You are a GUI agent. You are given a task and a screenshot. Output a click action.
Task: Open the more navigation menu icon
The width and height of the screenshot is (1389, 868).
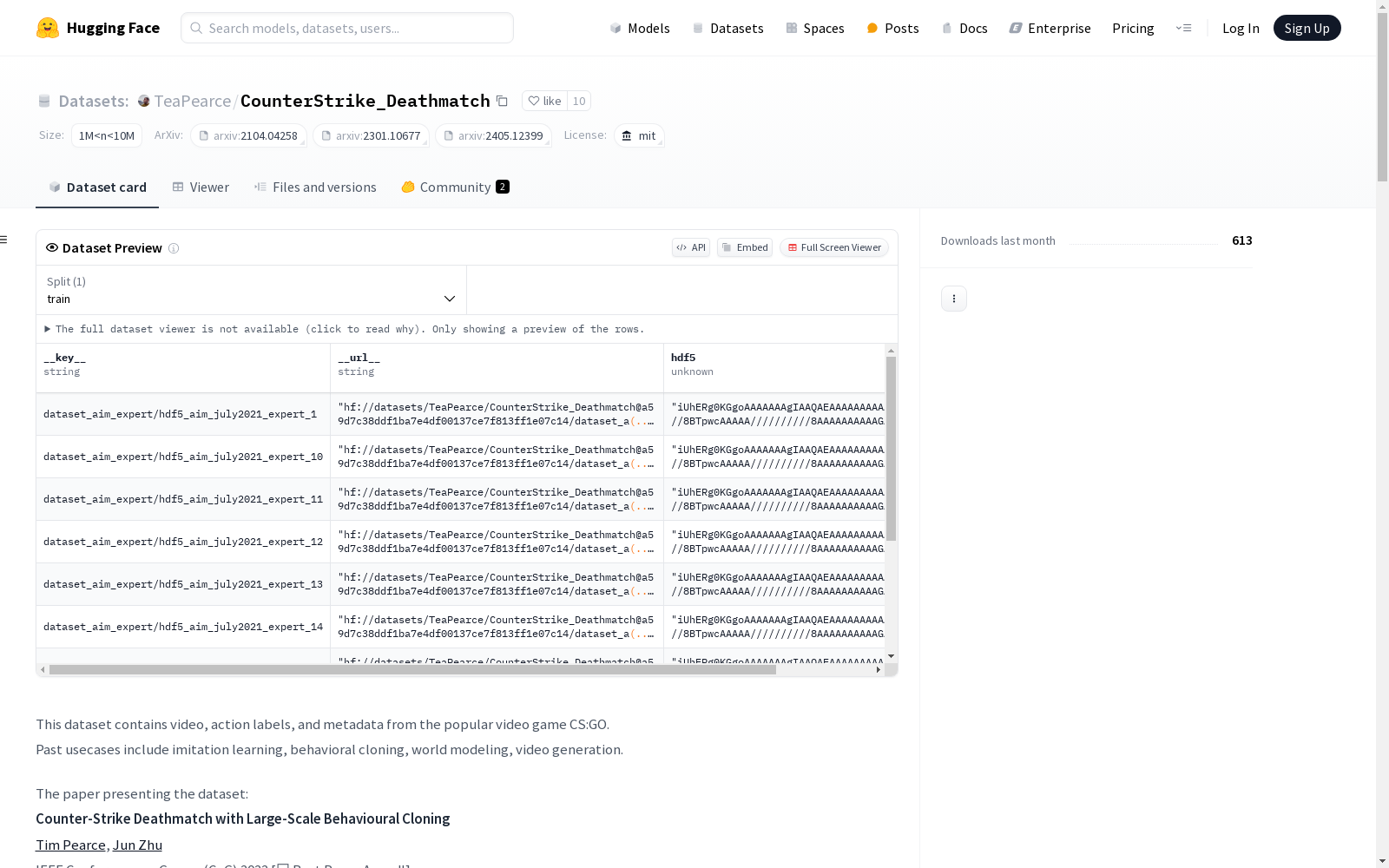point(1184,28)
